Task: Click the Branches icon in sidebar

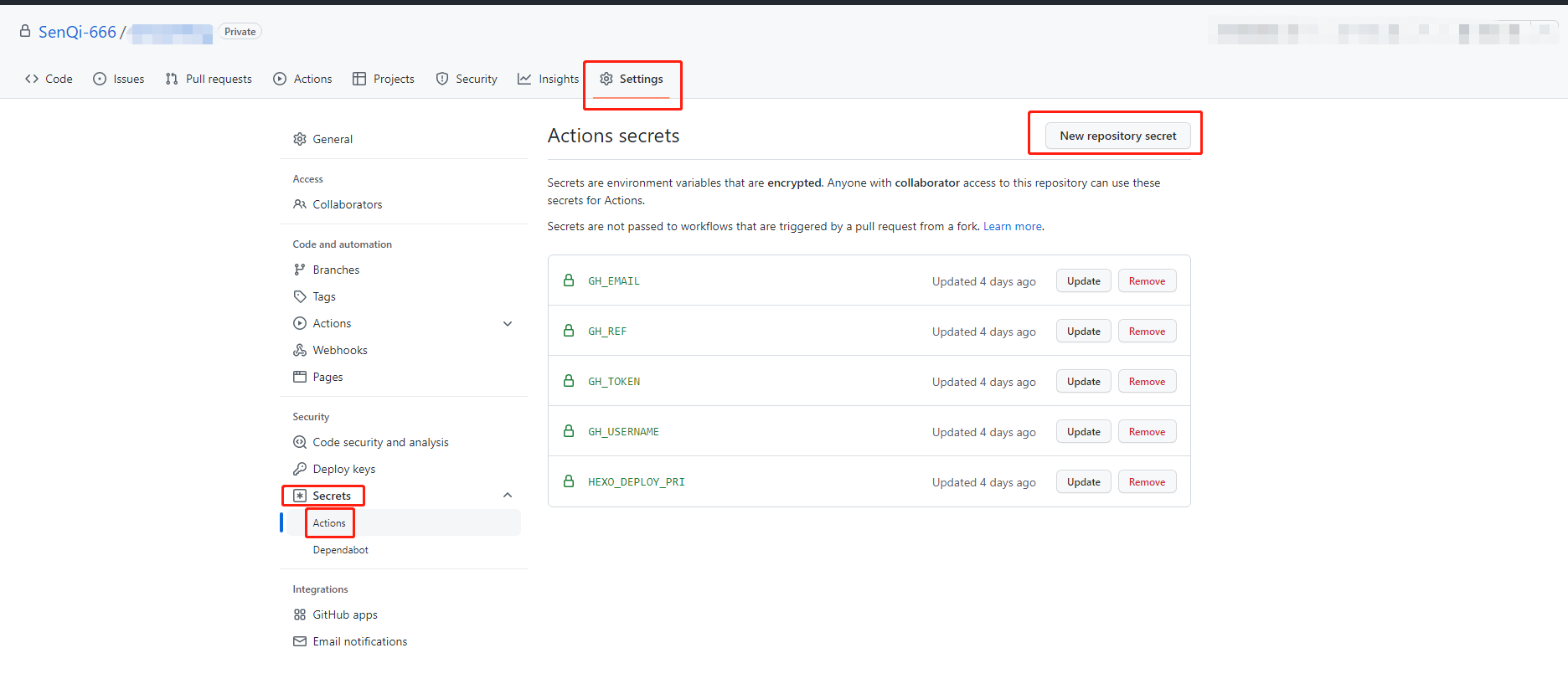Action: coord(300,270)
